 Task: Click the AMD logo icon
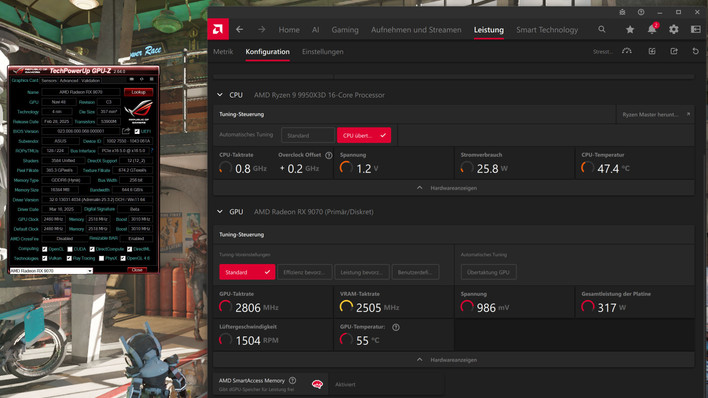click(218, 29)
